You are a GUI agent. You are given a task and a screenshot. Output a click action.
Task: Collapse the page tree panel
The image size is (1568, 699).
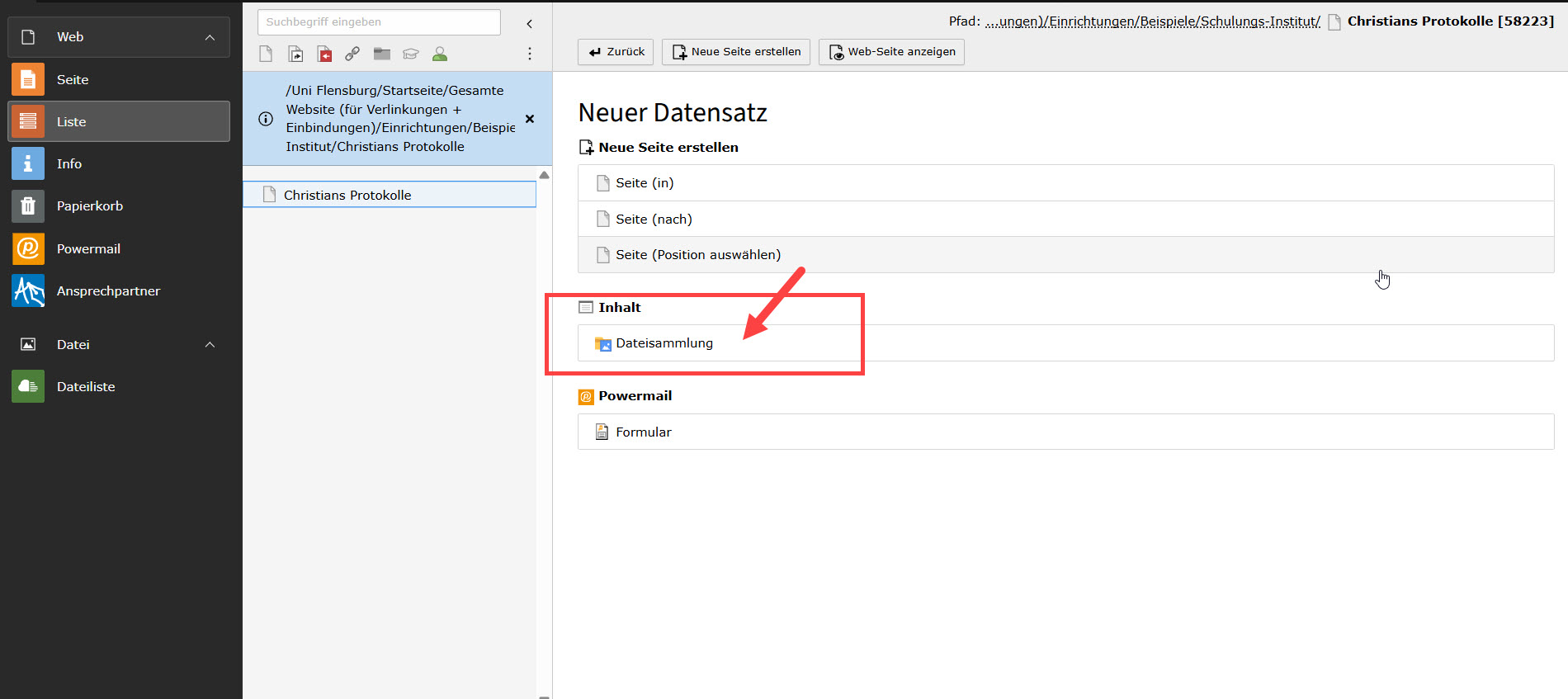click(529, 24)
